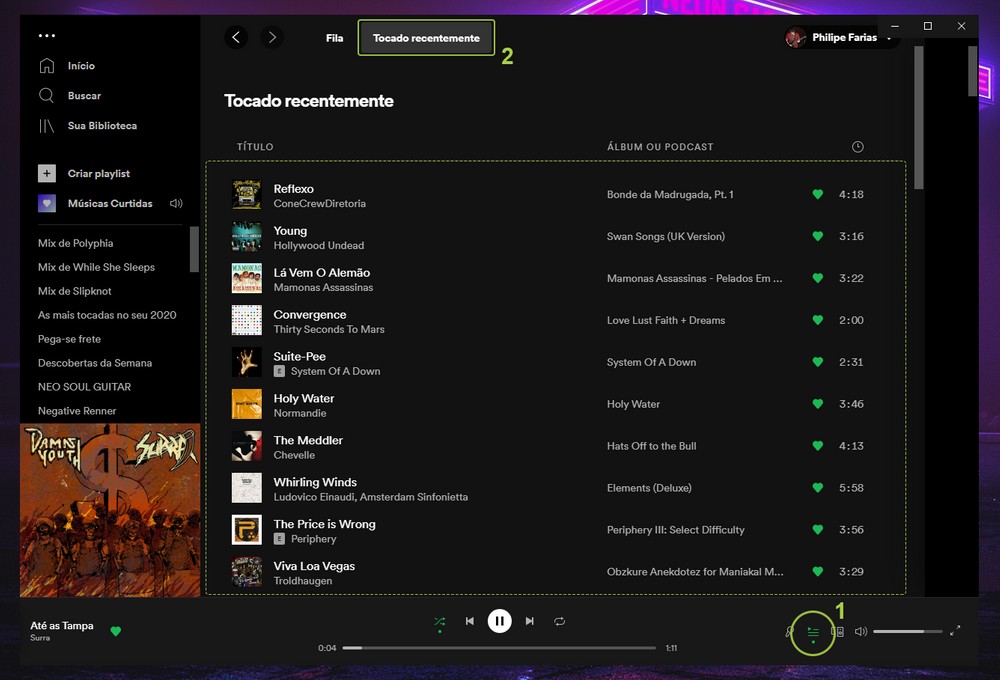Navigate back with the left arrow
The height and width of the screenshot is (680, 1000).
click(x=236, y=38)
